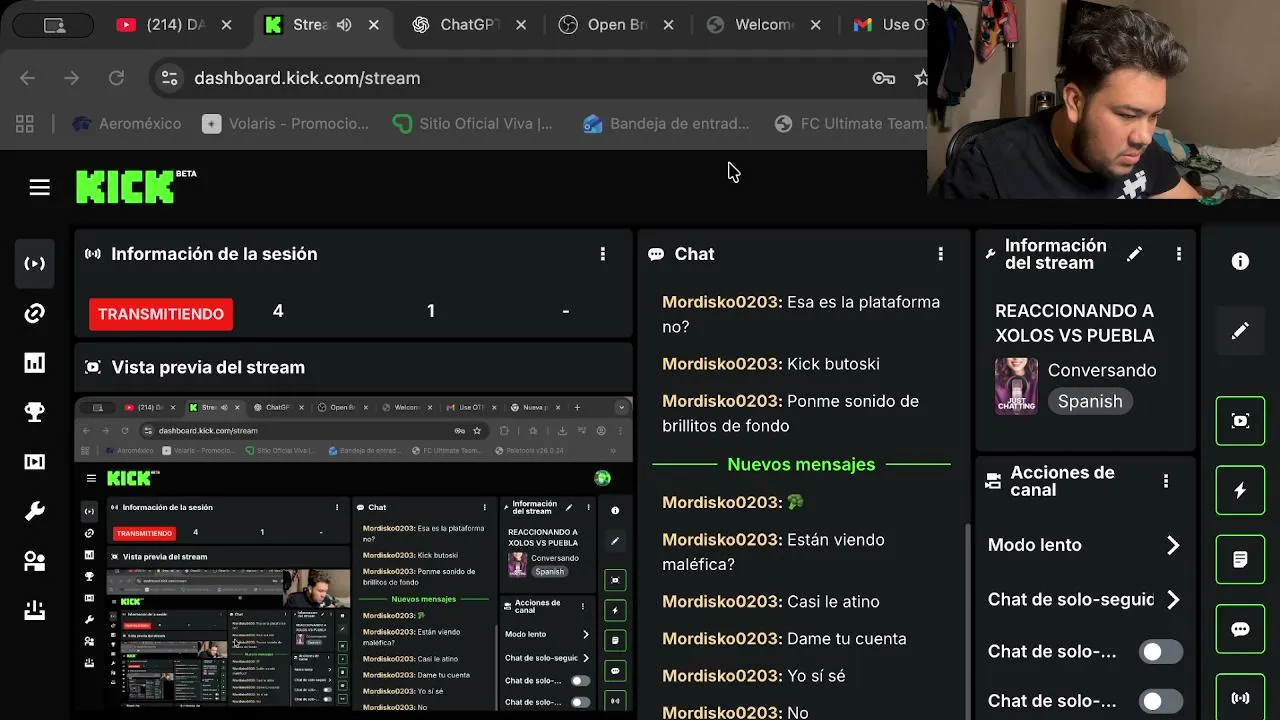Click the viewer count '4' in session info
1280x720 pixels.
(x=278, y=311)
